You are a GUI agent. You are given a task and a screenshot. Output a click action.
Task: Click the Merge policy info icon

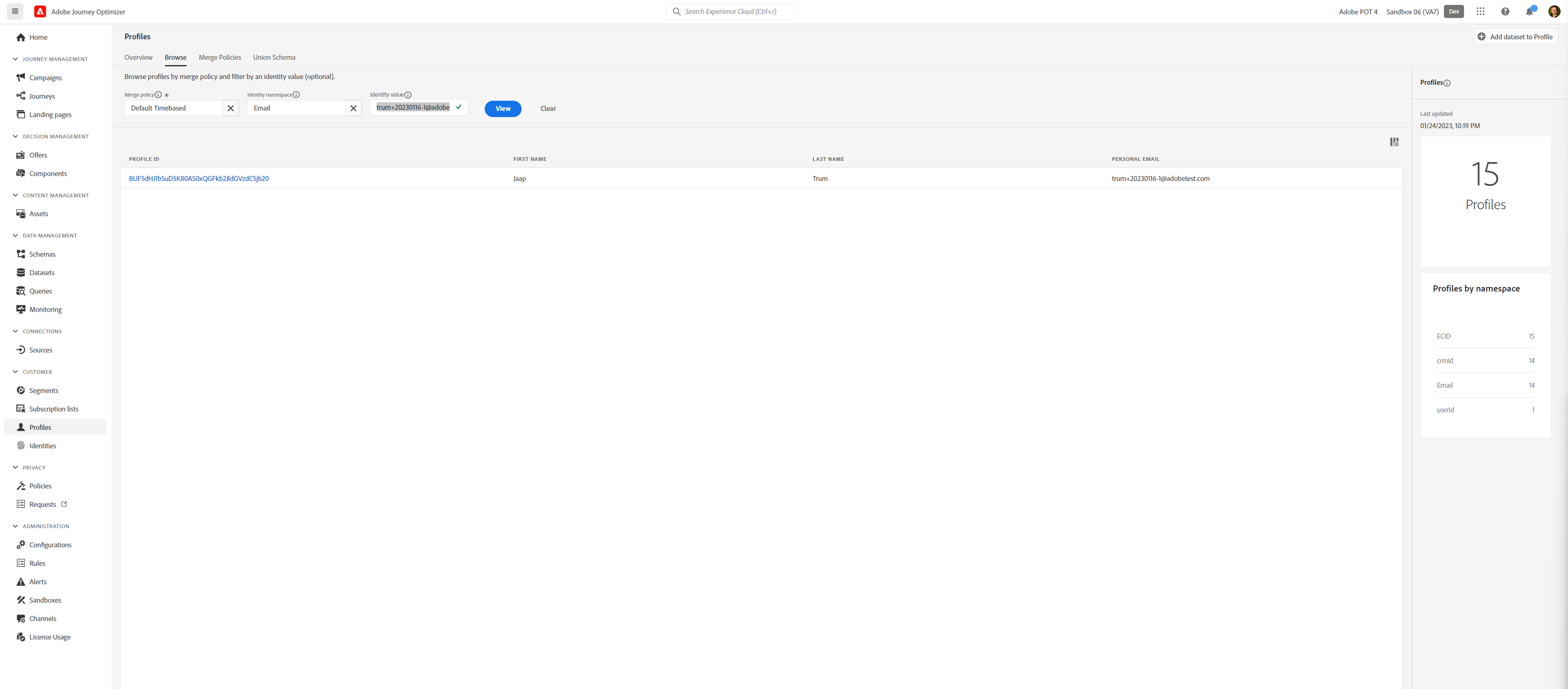[158, 94]
